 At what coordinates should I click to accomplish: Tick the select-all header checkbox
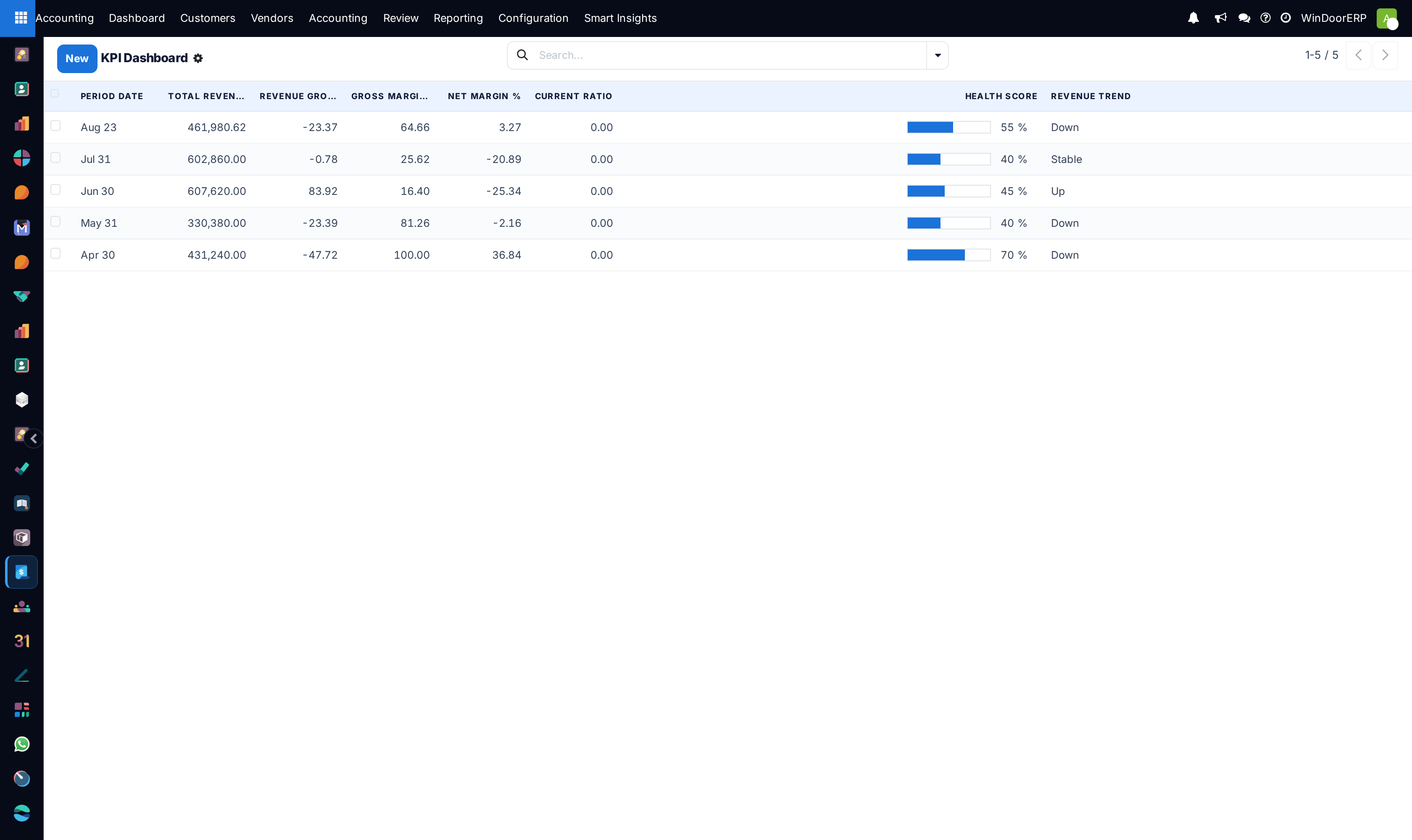[x=55, y=93]
